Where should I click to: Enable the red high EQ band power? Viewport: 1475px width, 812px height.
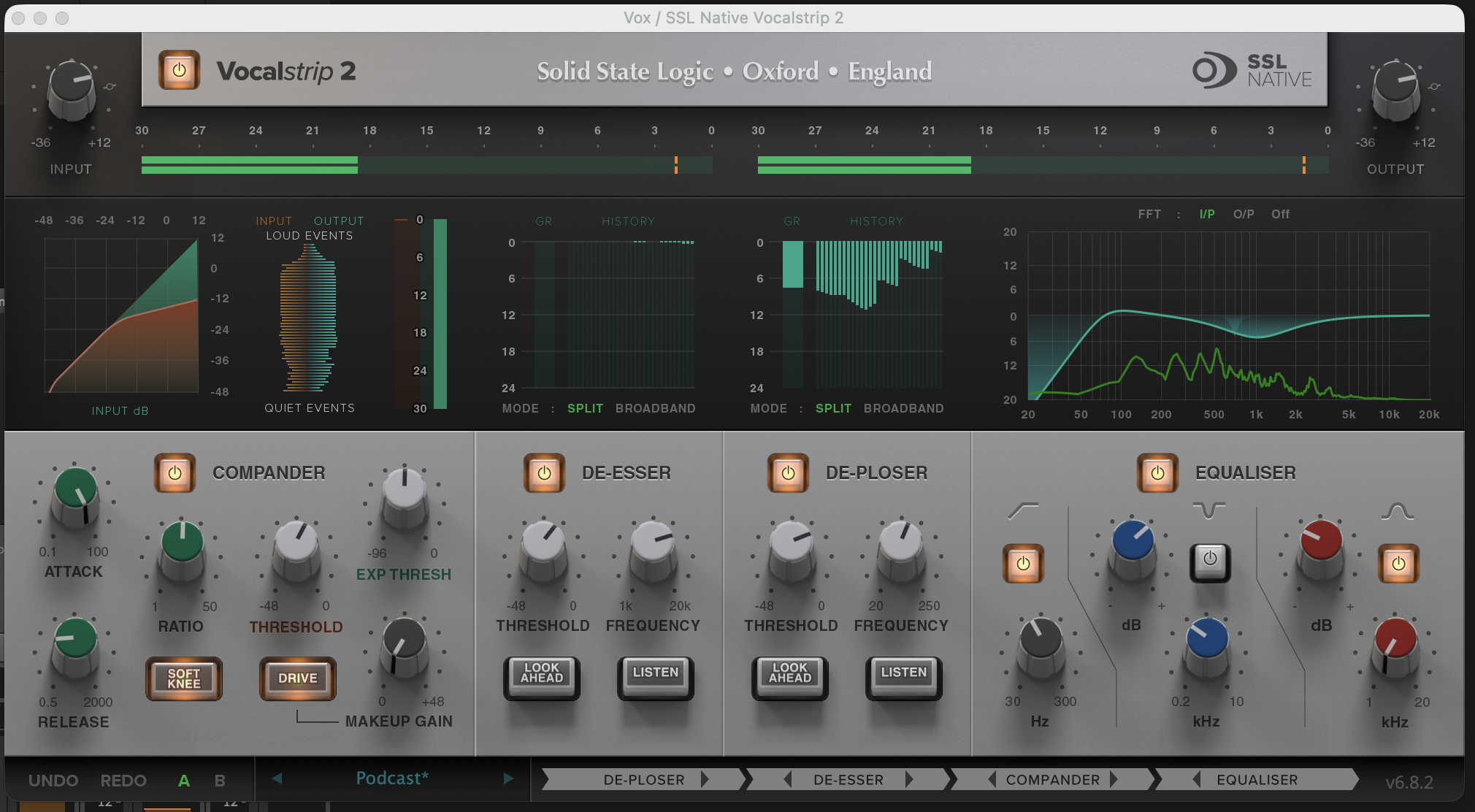point(1398,563)
